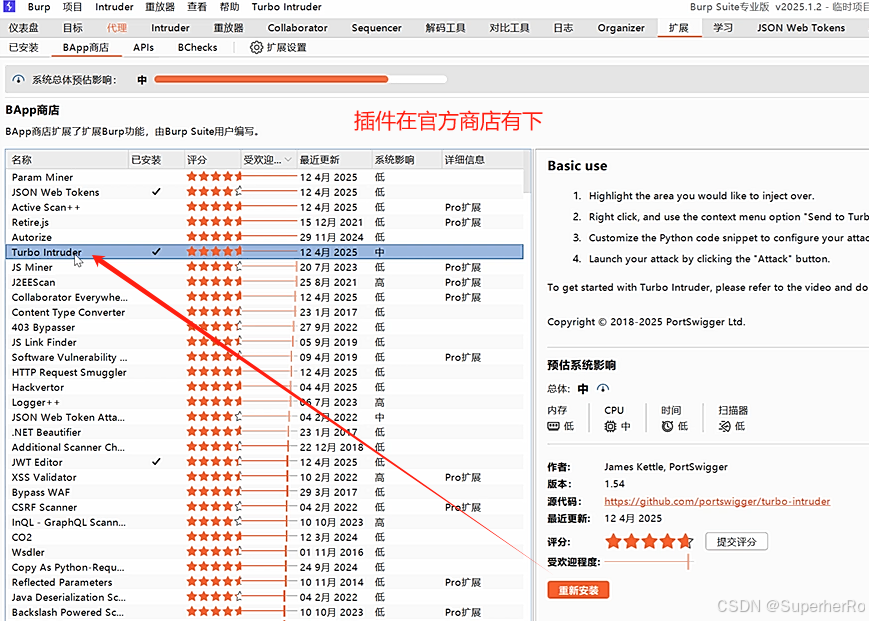Select the CSRF Scanner row
The width and height of the screenshot is (869, 621).
click(264, 507)
